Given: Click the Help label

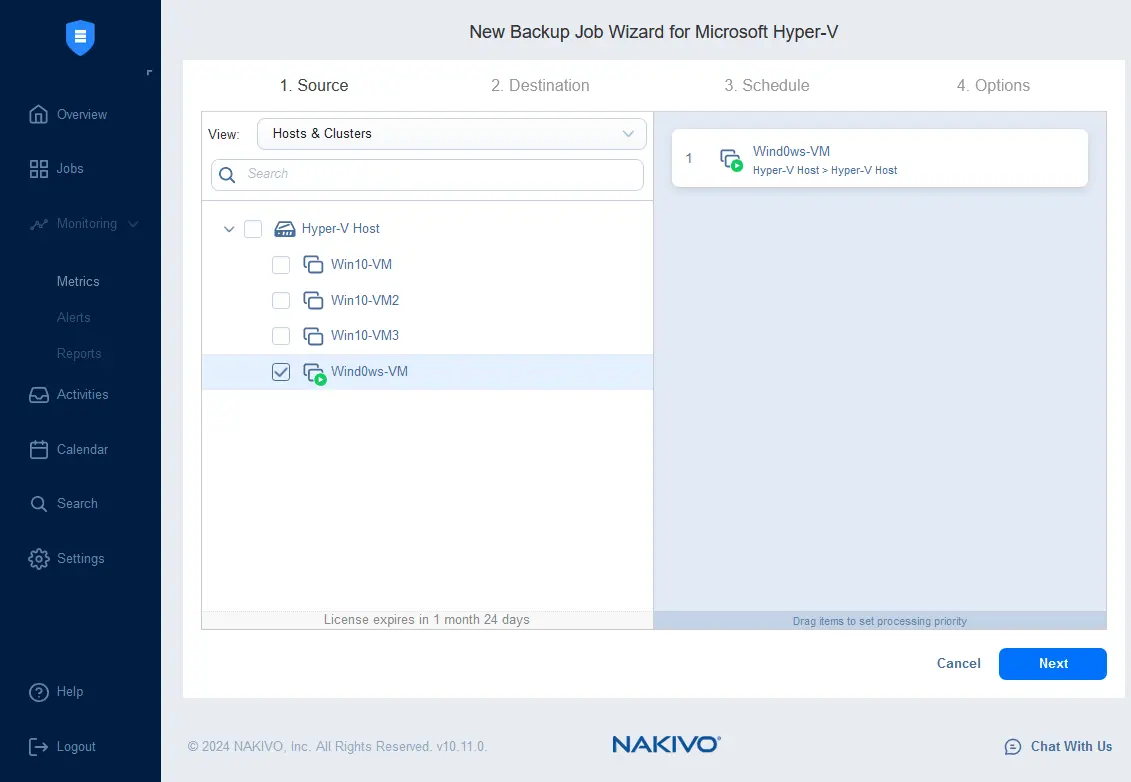Looking at the screenshot, I should pyautogui.click(x=70, y=692).
